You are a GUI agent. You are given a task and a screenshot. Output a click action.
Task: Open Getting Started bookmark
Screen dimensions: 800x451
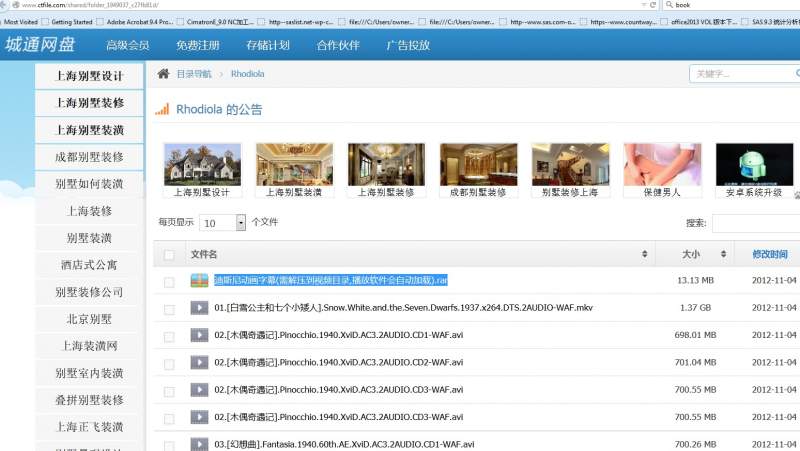coord(67,22)
